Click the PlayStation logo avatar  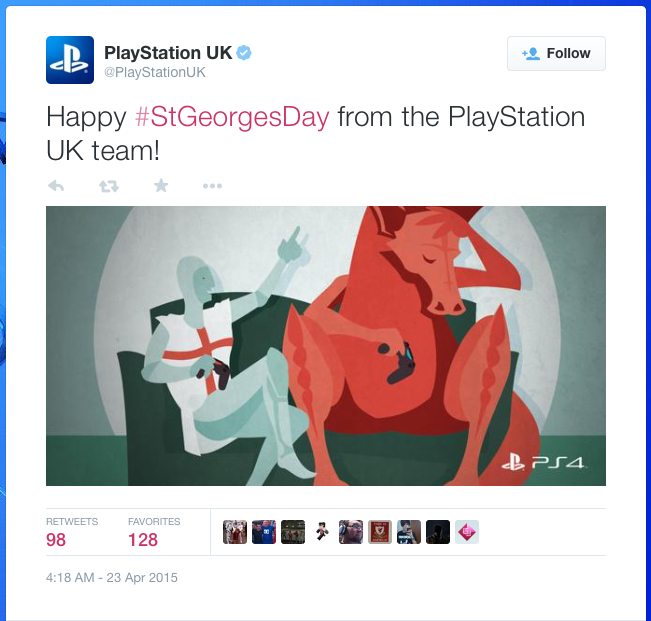pos(70,60)
